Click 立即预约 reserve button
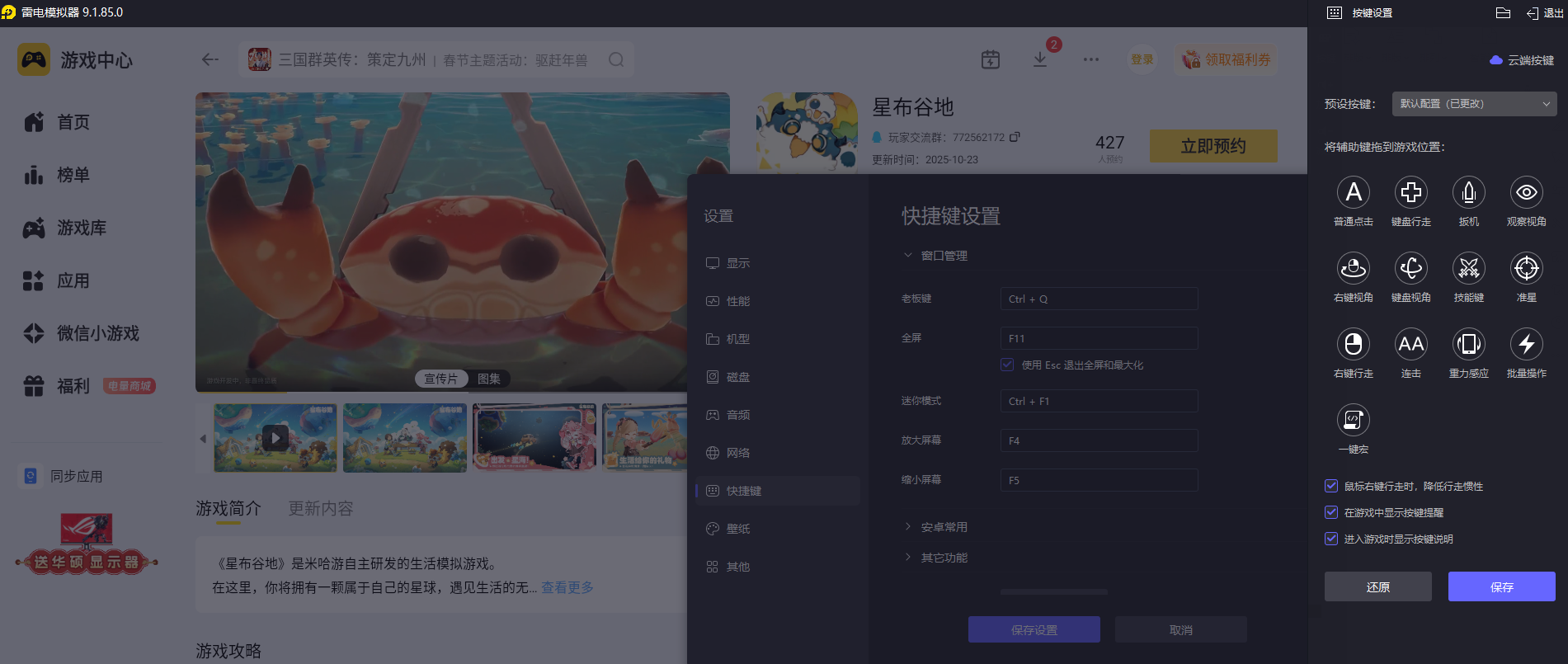 1213,146
